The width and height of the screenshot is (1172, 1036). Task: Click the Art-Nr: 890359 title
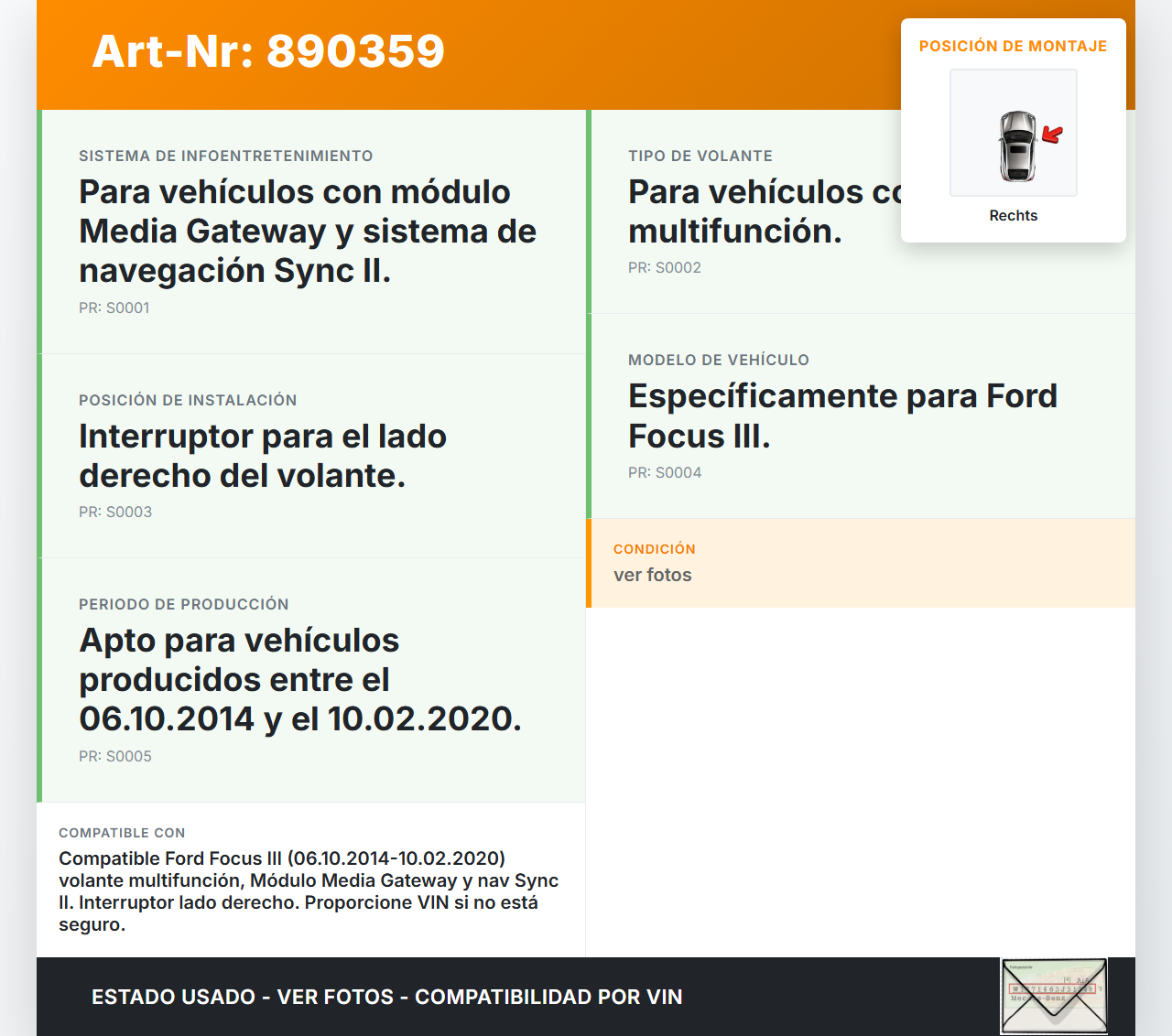[x=268, y=51]
